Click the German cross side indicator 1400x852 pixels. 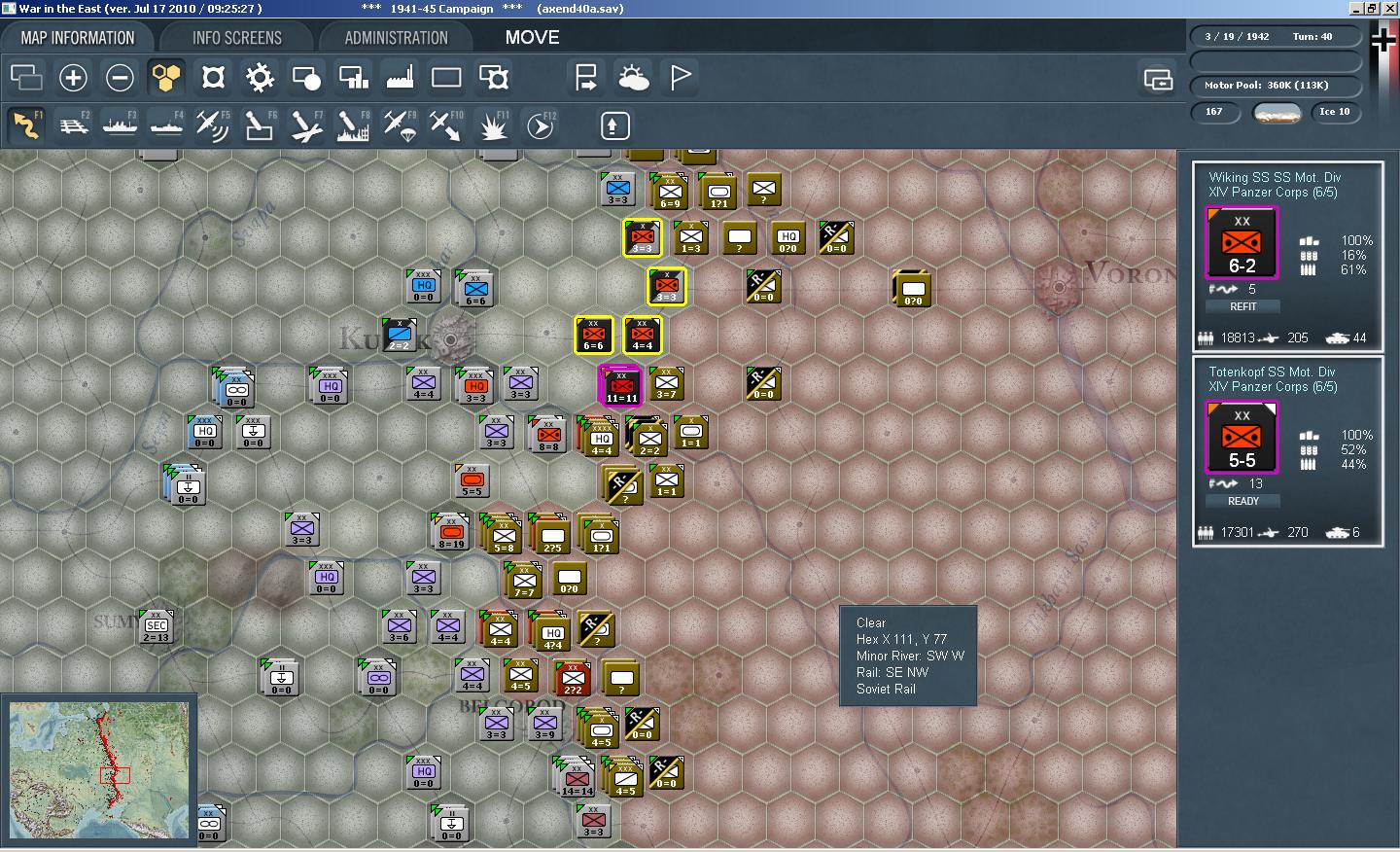tap(1383, 41)
